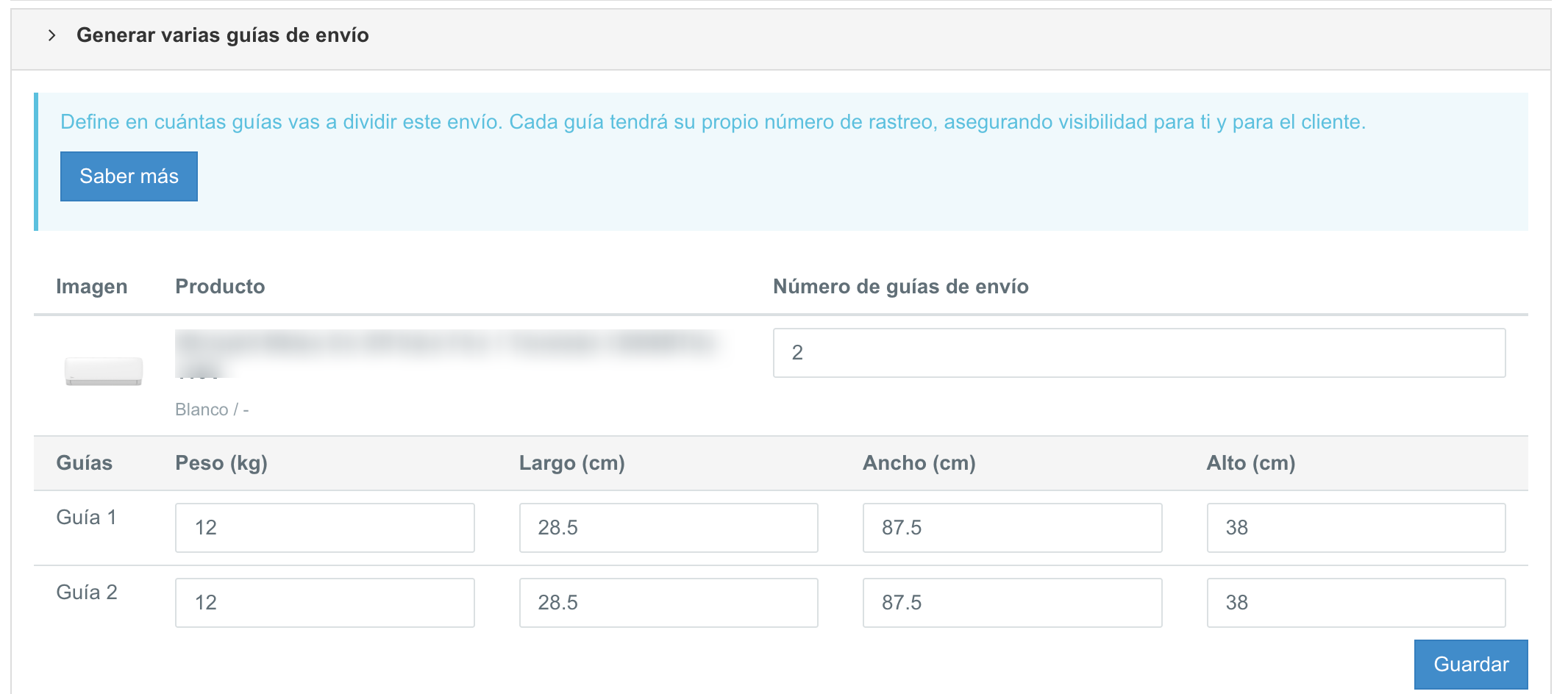The width and height of the screenshot is (1568, 694).
Task: Click the Blanco / - variant label
Action: pyautogui.click(x=212, y=409)
